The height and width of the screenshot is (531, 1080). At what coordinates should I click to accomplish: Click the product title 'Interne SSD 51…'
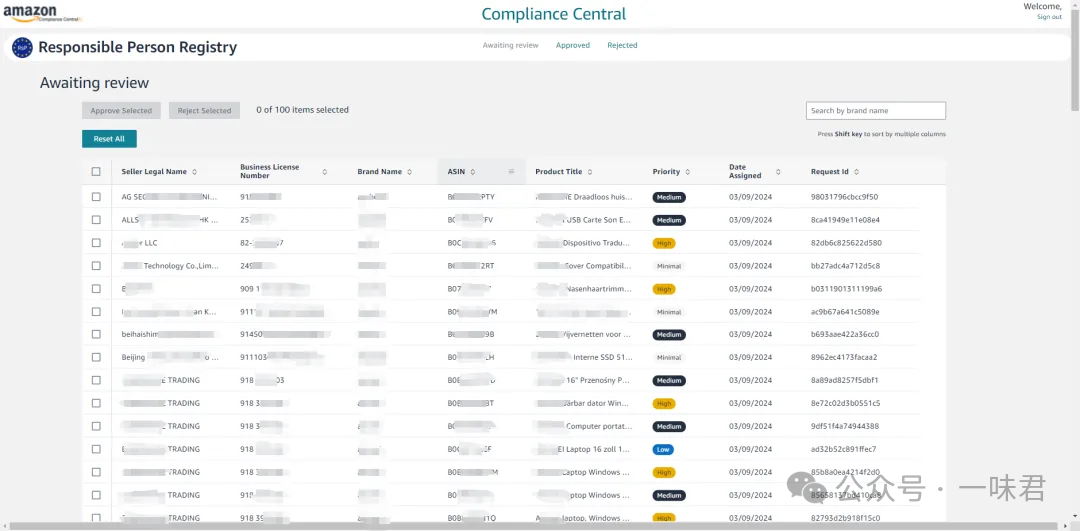582,357
